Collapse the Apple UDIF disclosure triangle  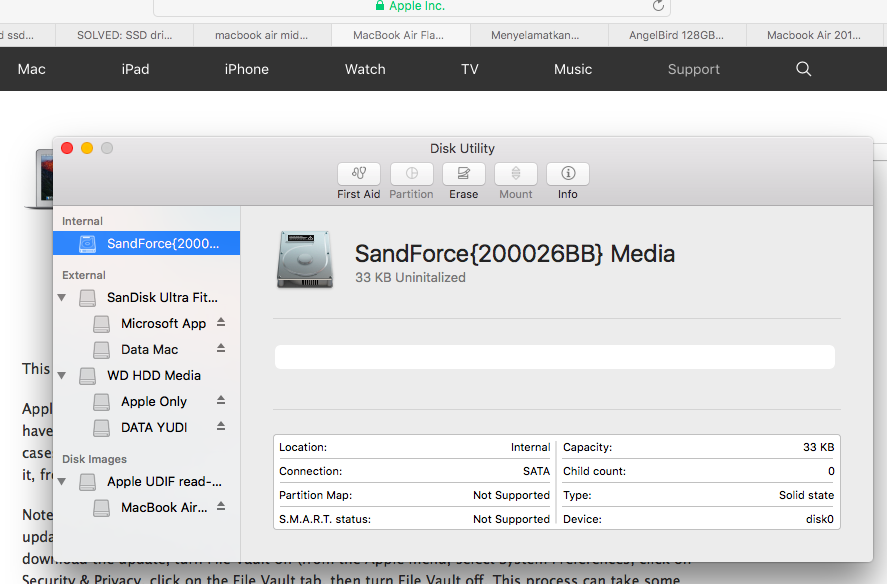click(x=62, y=482)
